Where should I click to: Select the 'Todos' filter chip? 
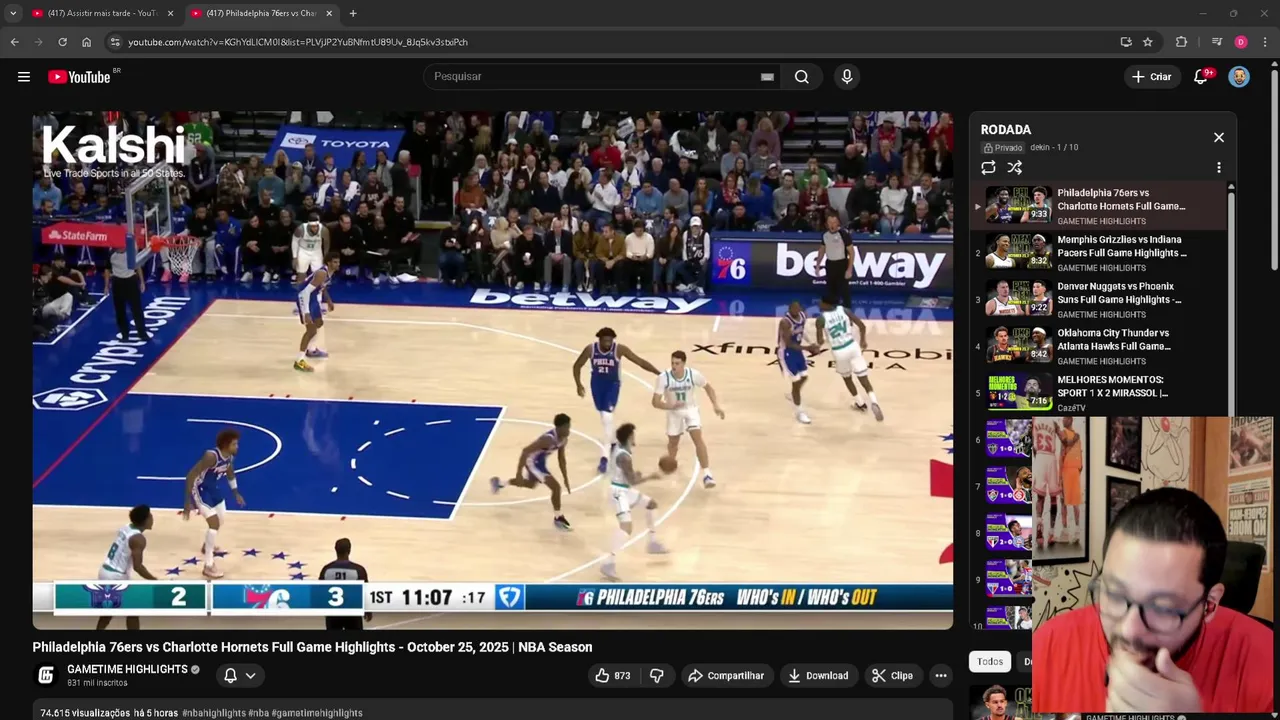tap(990, 662)
